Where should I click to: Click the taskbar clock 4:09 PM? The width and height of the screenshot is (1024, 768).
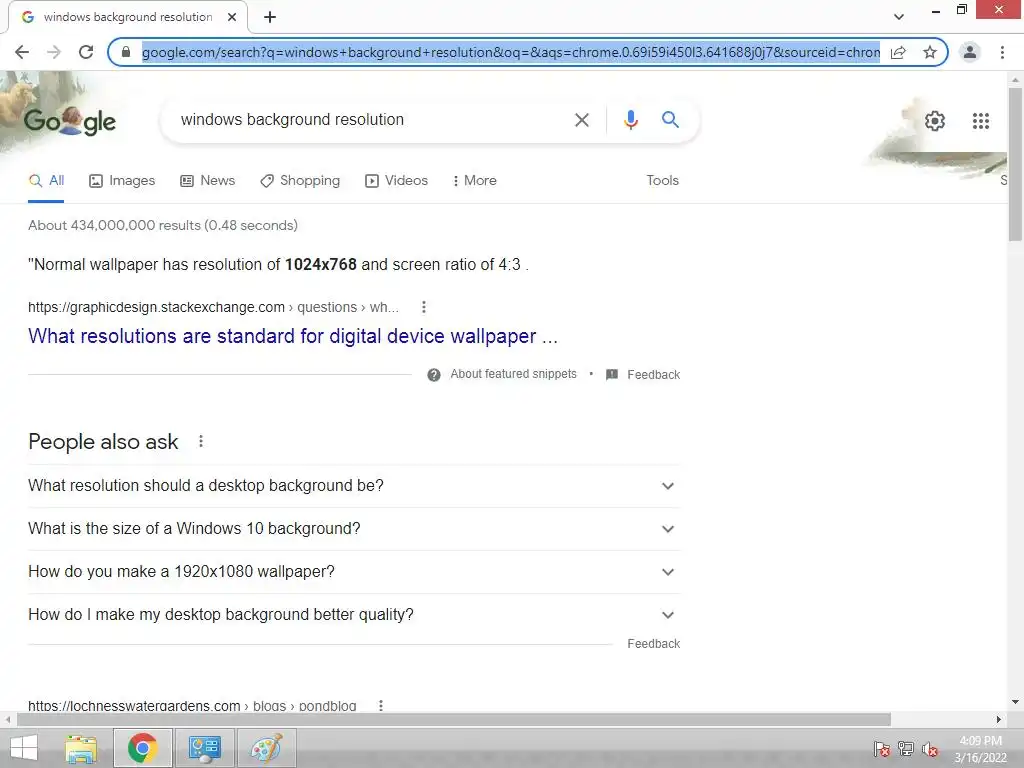click(980, 749)
